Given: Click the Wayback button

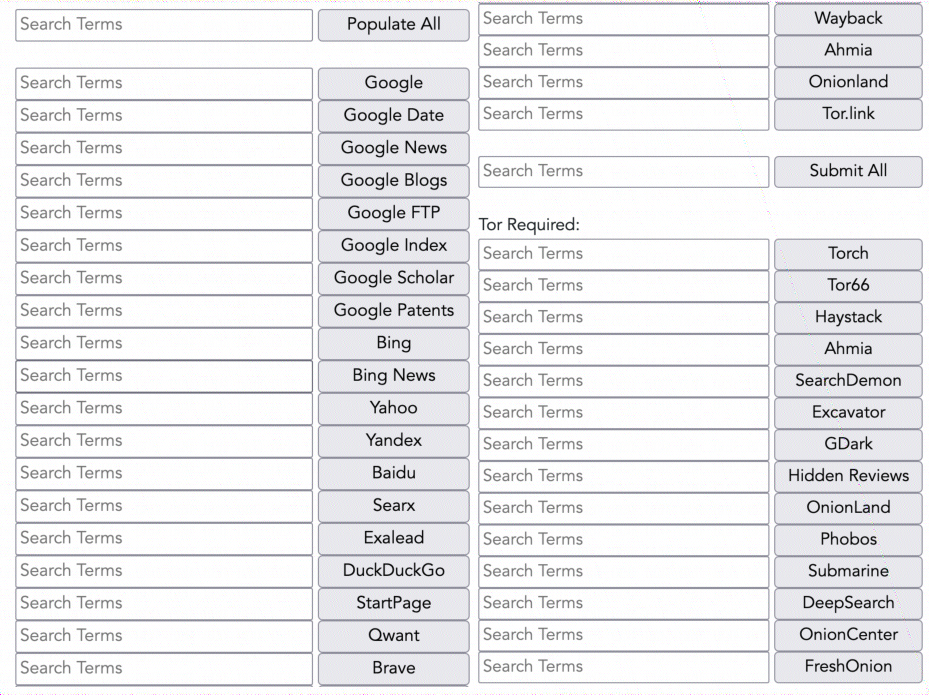Looking at the screenshot, I should pyautogui.click(x=848, y=19).
